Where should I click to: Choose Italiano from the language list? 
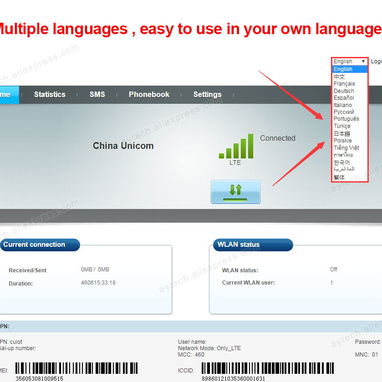coord(343,105)
